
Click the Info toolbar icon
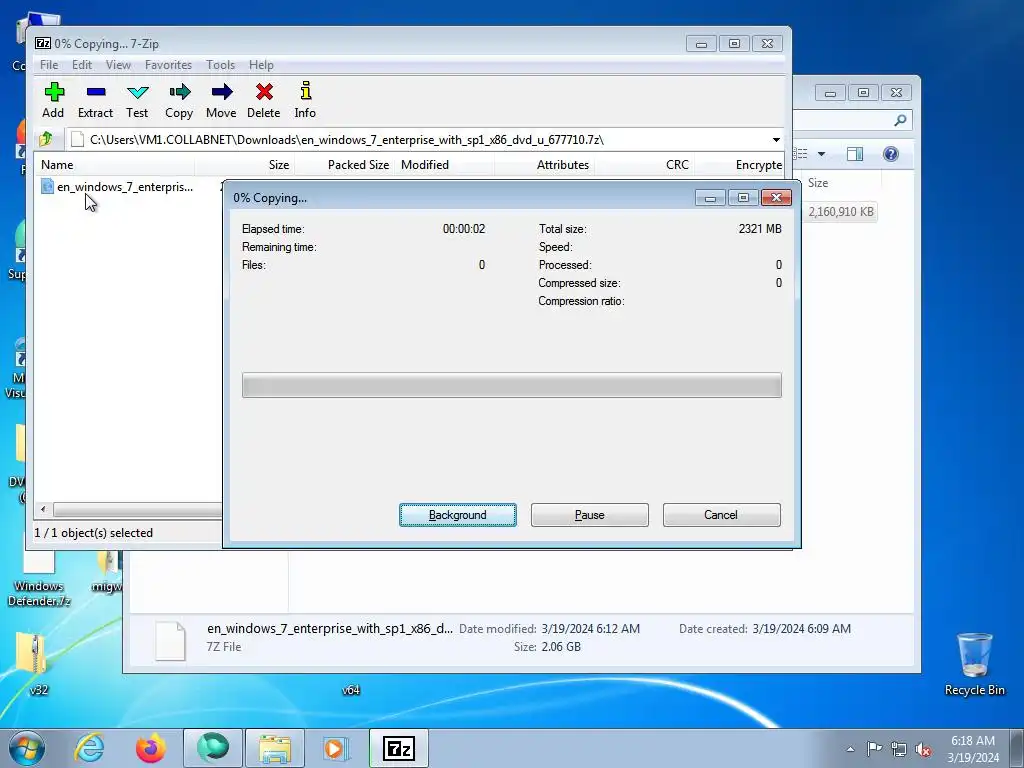coord(305,100)
